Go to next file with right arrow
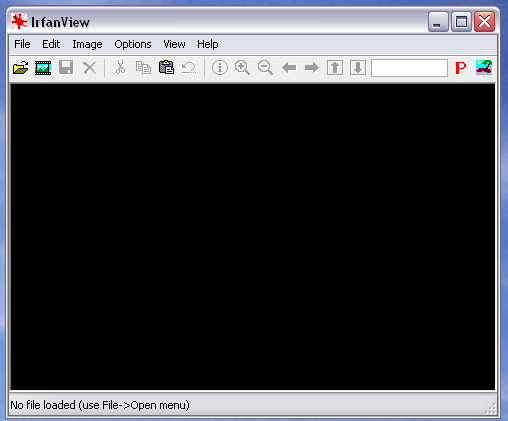Viewport: 508px width, 421px height. (312, 68)
